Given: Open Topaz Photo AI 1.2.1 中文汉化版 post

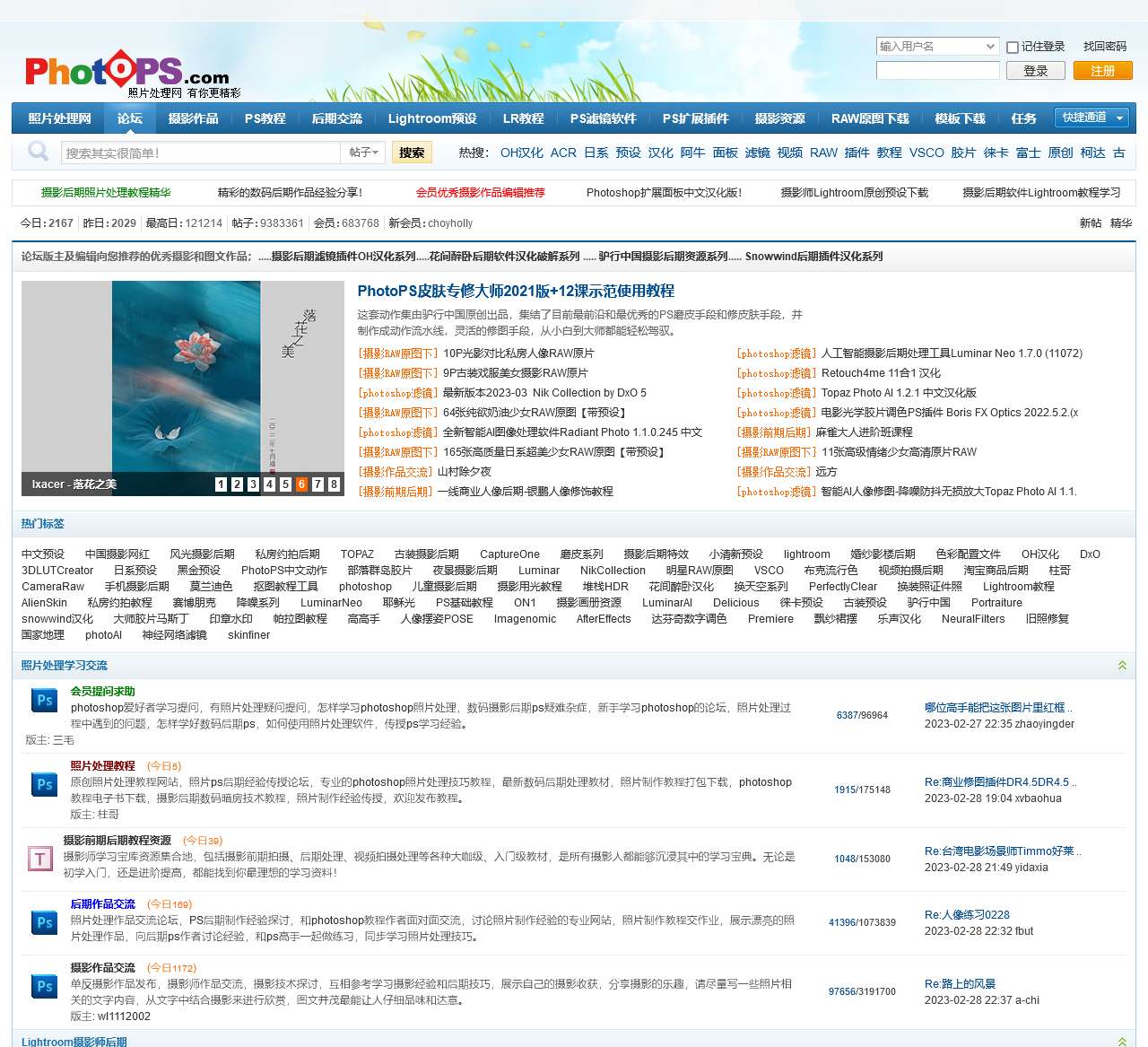Looking at the screenshot, I should point(899,393).
